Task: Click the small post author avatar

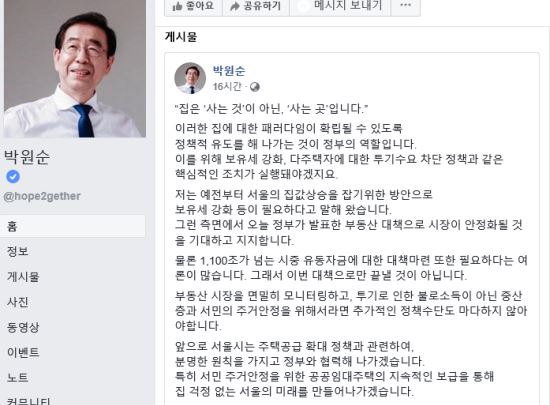Action: pos(190,78)
